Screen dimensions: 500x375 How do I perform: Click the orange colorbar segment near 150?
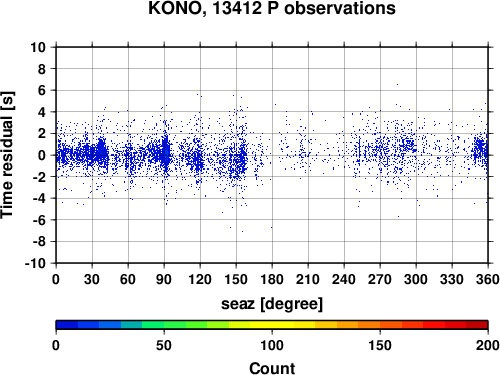pos(380,325)
